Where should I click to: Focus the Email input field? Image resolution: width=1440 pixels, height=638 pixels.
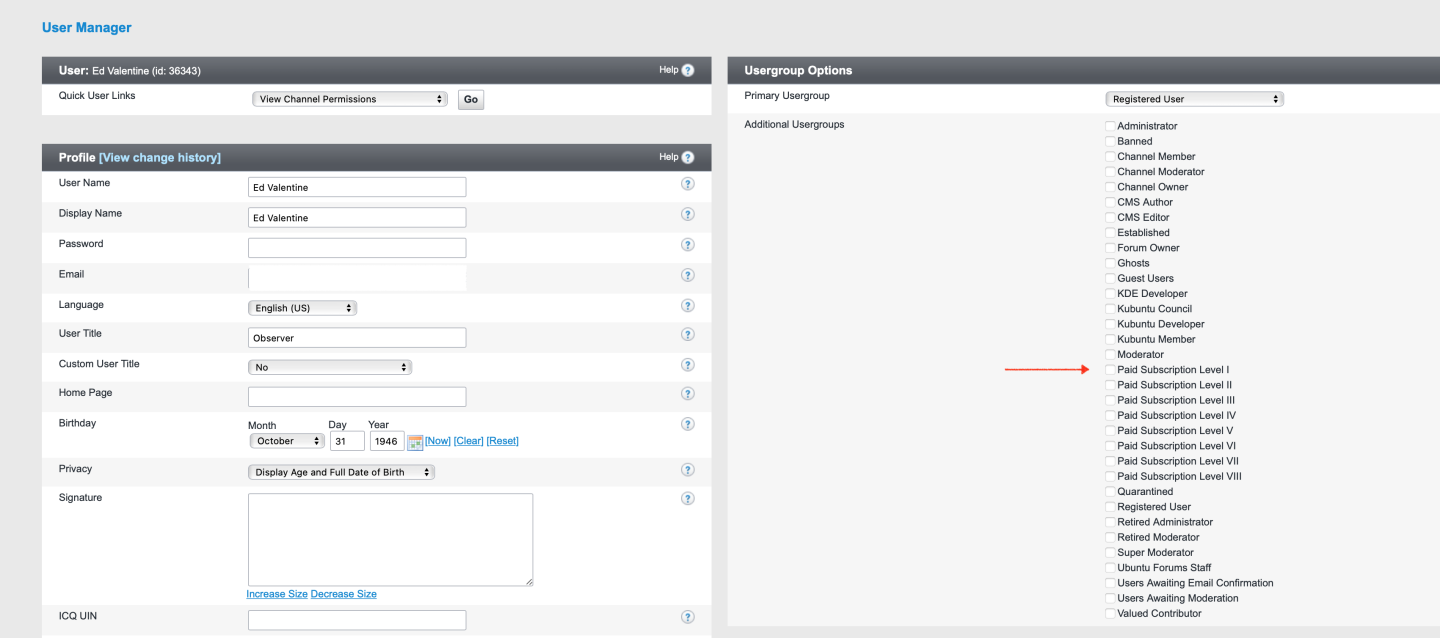(x=357, y=278)
